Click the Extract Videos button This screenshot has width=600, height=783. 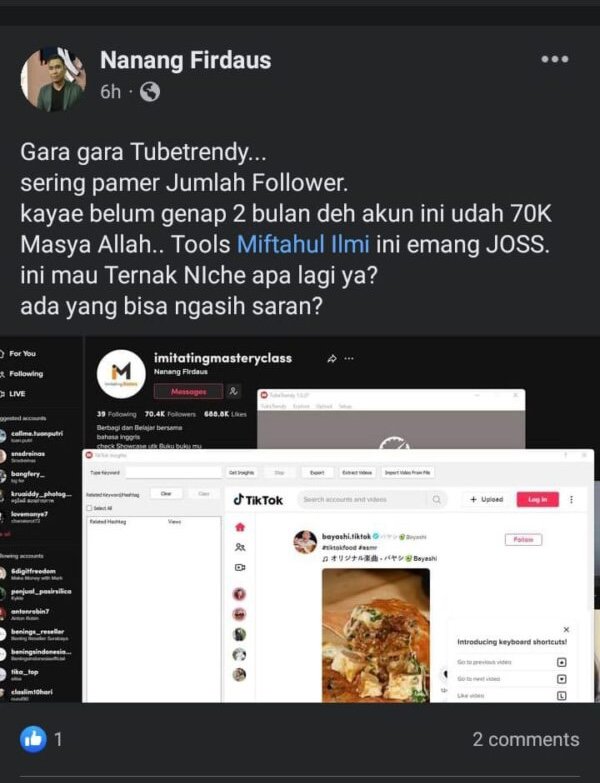coord(357,472)
